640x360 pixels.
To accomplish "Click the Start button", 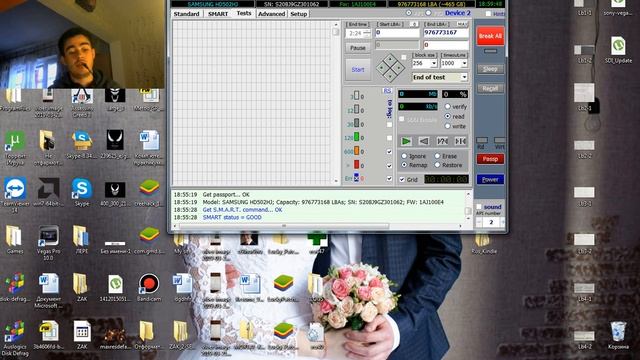I will tap(358, 69).
